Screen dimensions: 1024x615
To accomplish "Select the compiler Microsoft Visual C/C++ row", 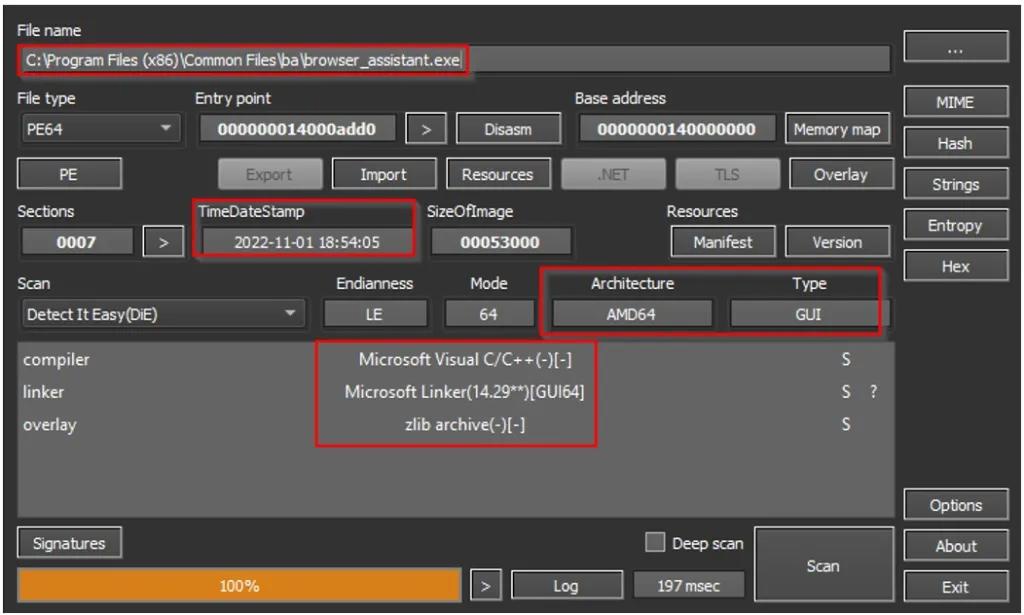I will pyautogui.click(x=455, y=359).
